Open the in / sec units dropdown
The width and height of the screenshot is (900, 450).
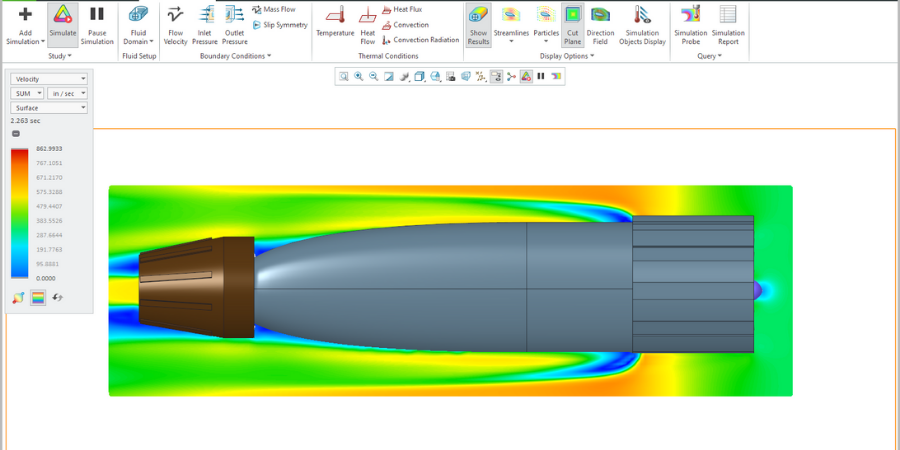[67, 93]
